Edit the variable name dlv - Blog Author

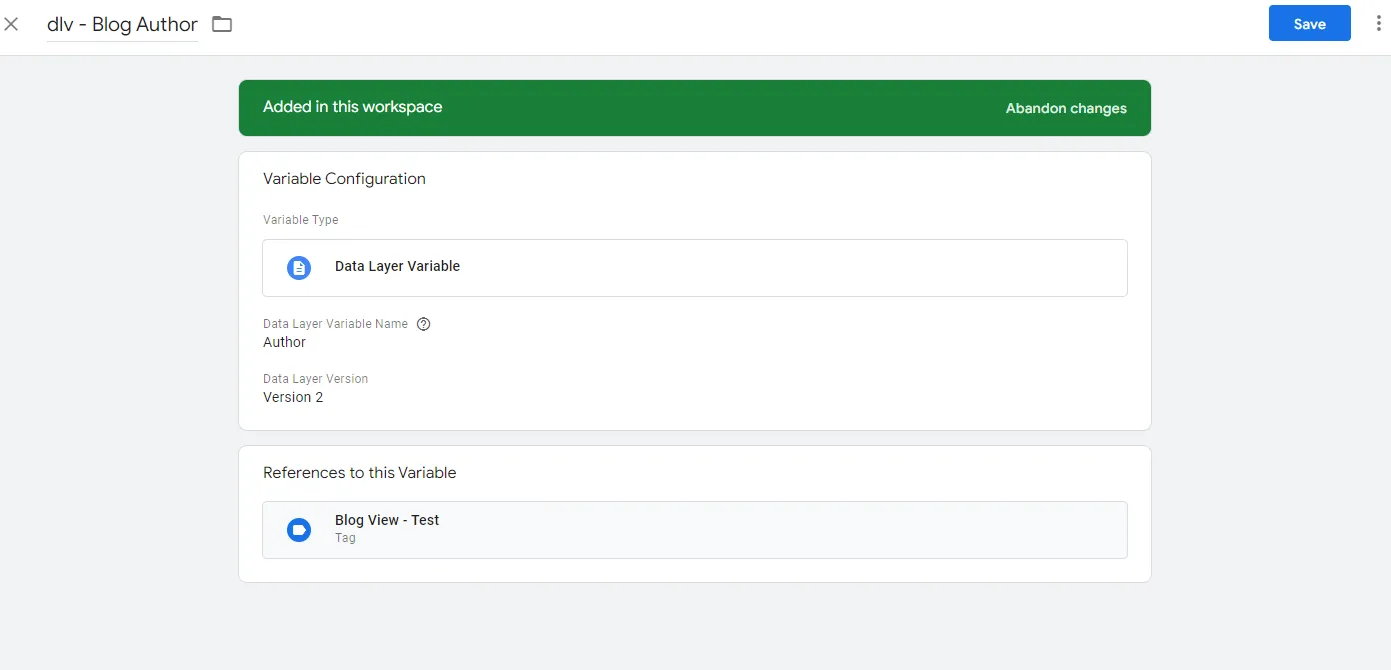(122, 25)
